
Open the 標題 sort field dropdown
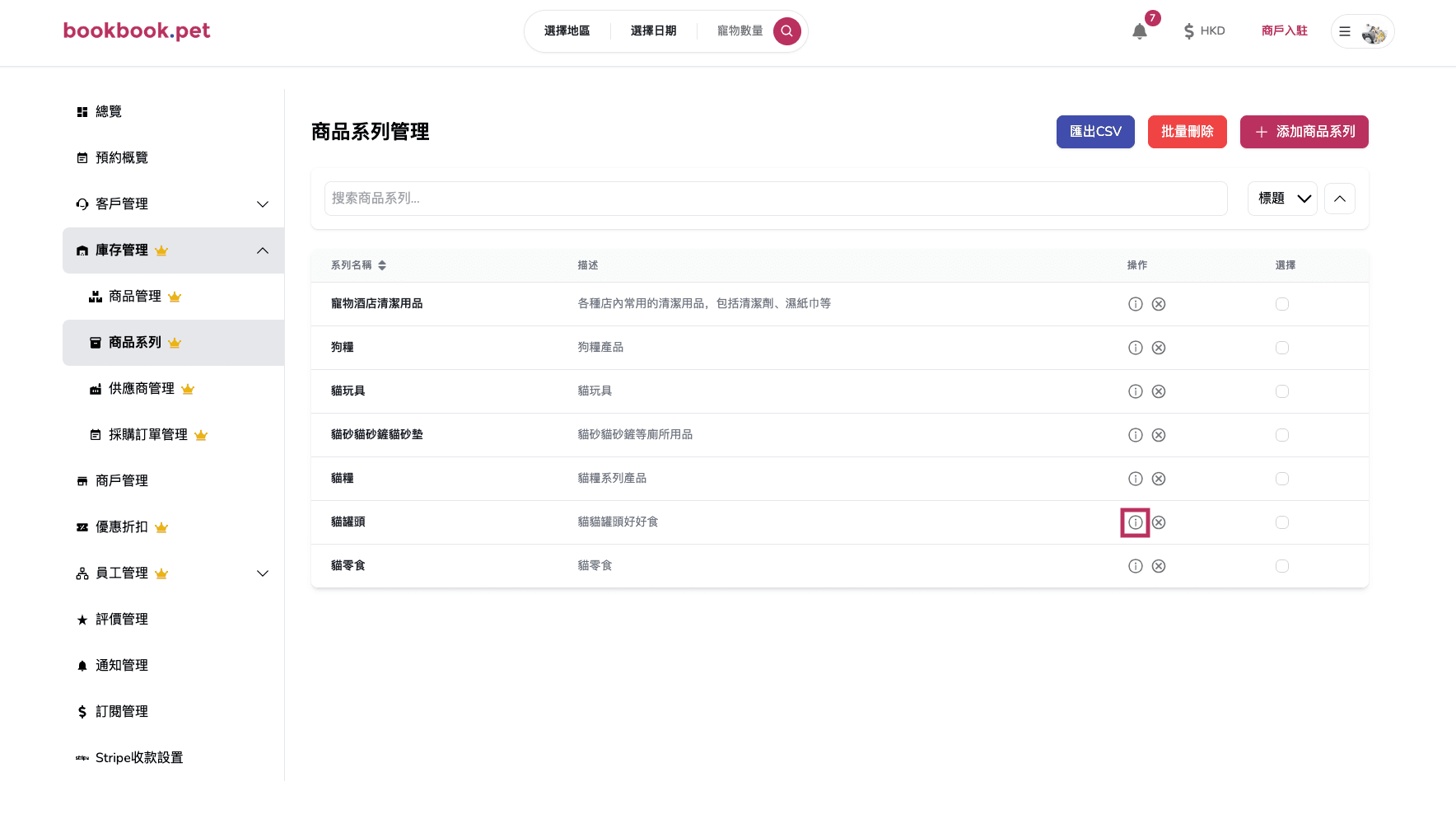click(1282, 199)
